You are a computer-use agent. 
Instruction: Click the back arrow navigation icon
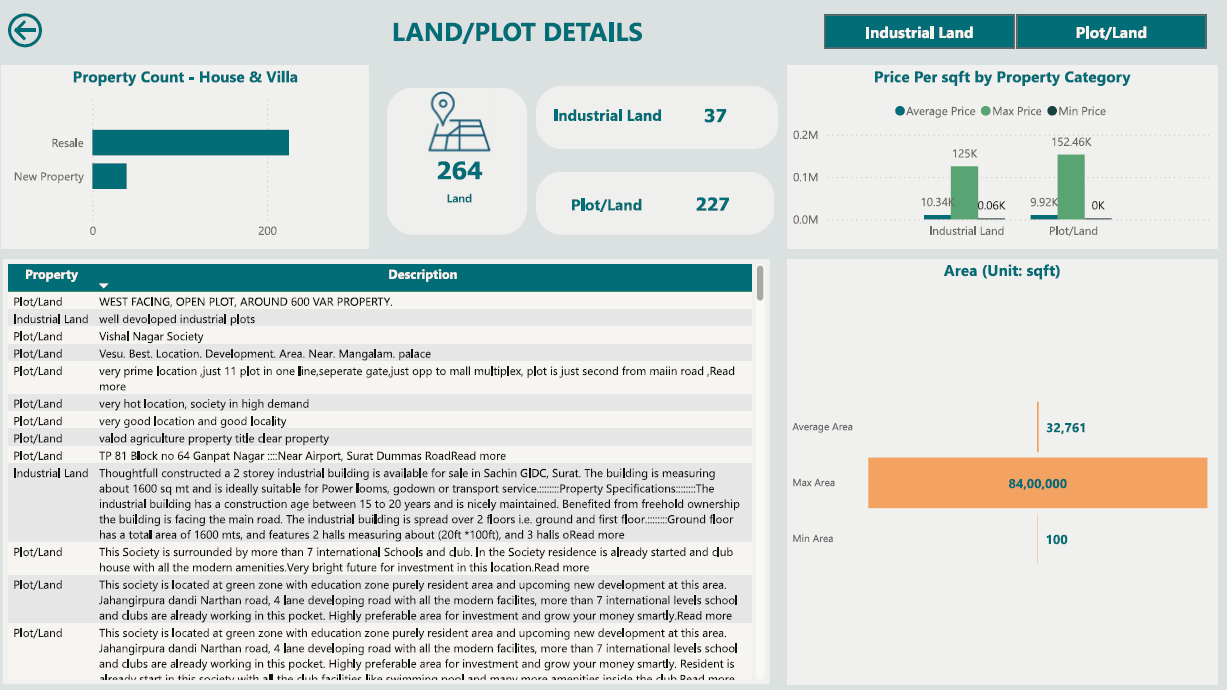point(25,30)
